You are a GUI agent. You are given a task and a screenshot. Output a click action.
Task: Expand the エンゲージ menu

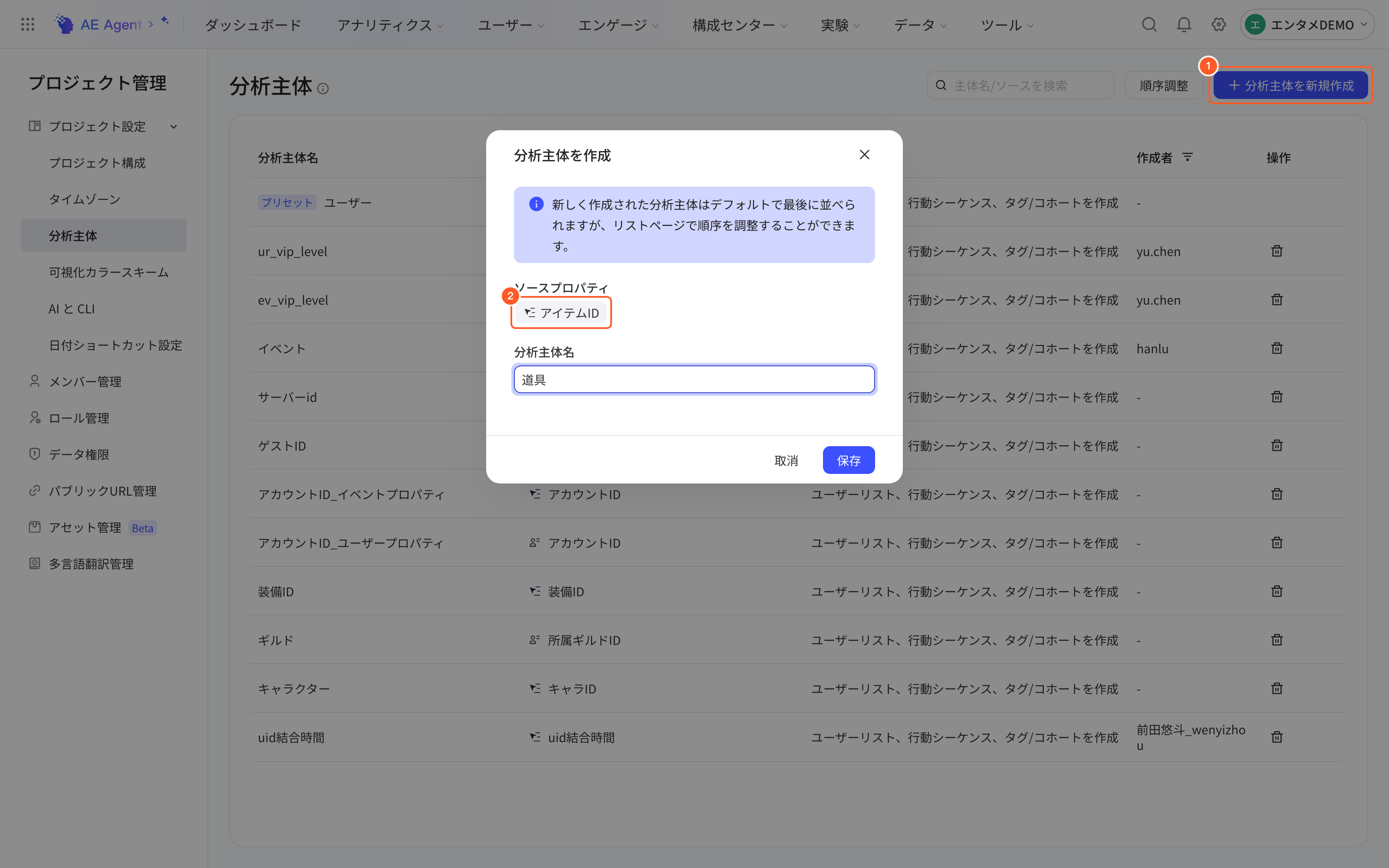click(x=618, y=25)
